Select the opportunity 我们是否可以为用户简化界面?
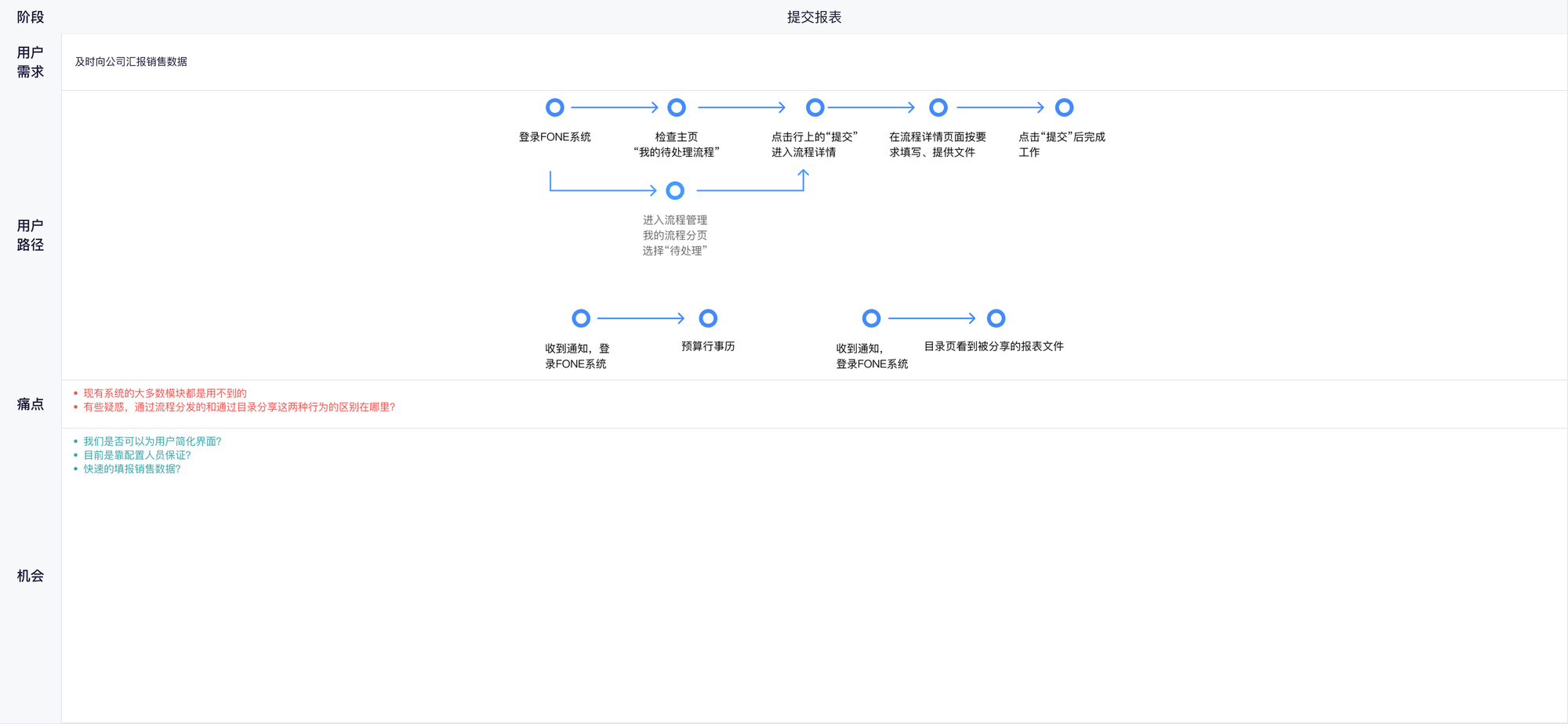The image size is (1568, 724). tap(152, 442)
